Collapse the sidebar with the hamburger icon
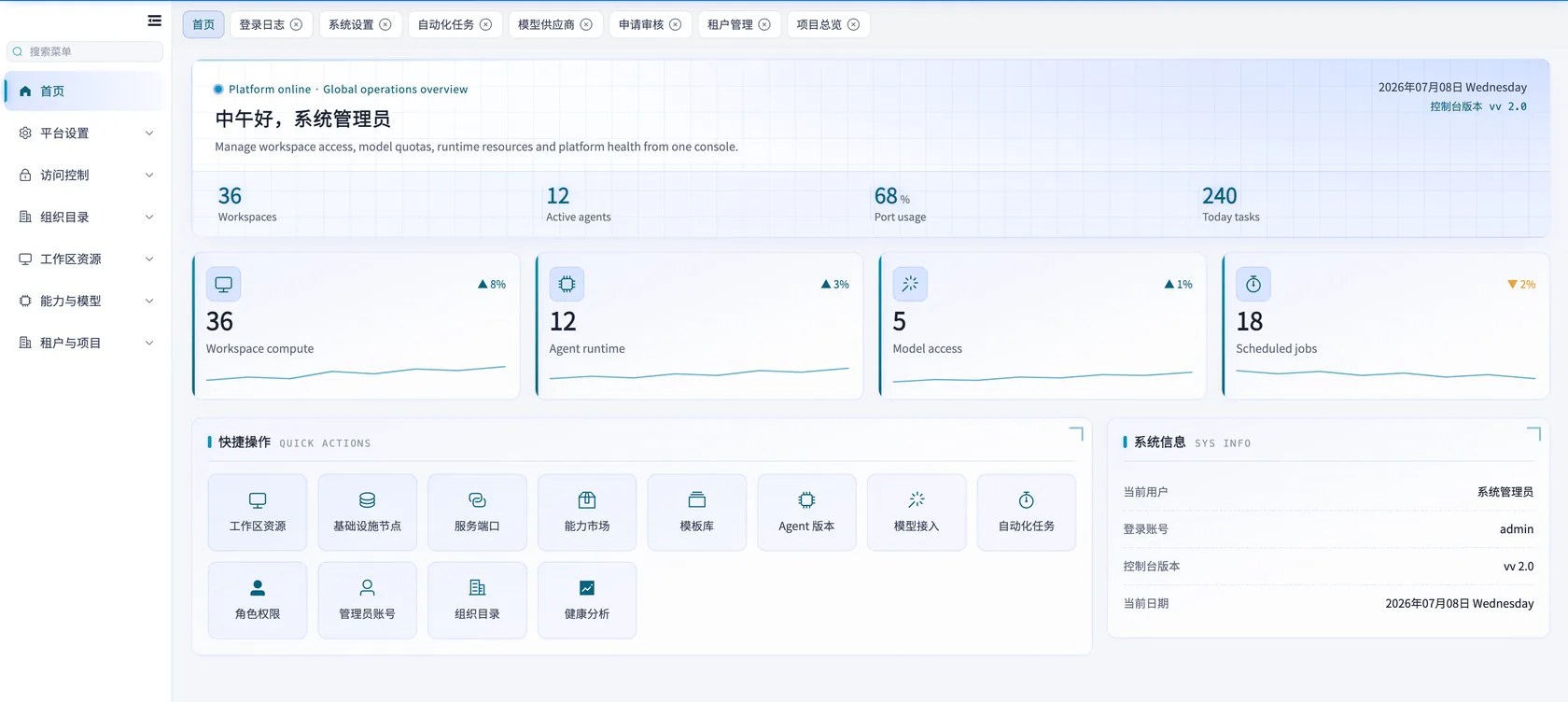 point(155,21)
